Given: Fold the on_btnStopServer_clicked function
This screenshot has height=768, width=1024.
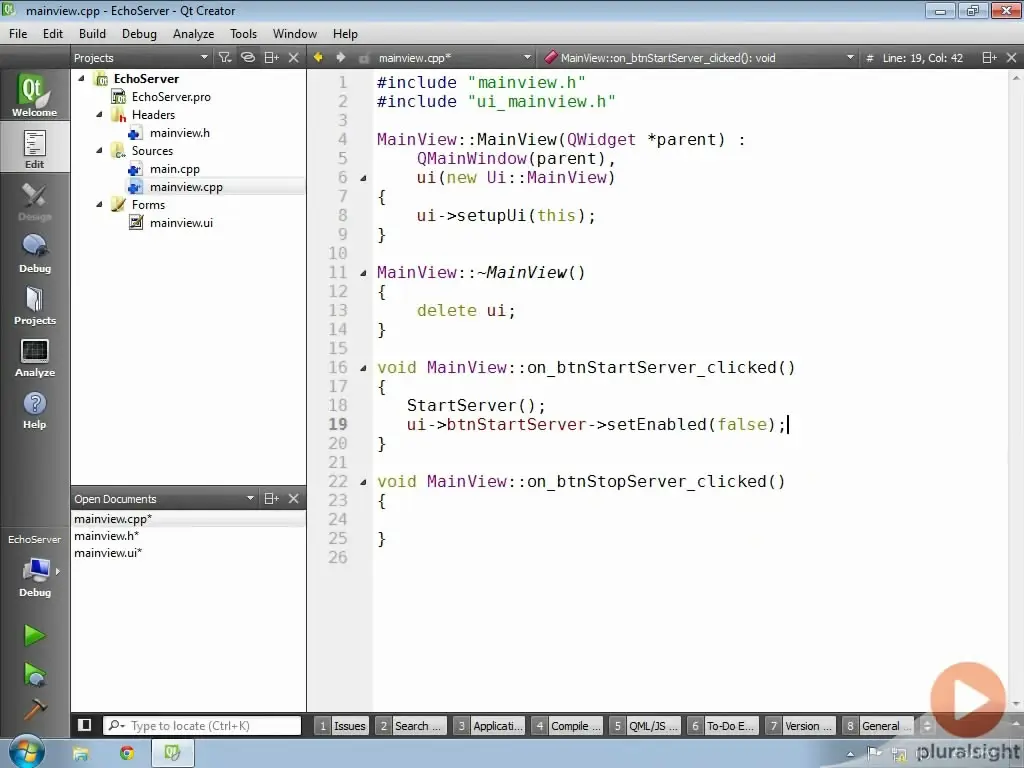Looking at the screenshot, I should pyautogui.click(x=364, y=482).
